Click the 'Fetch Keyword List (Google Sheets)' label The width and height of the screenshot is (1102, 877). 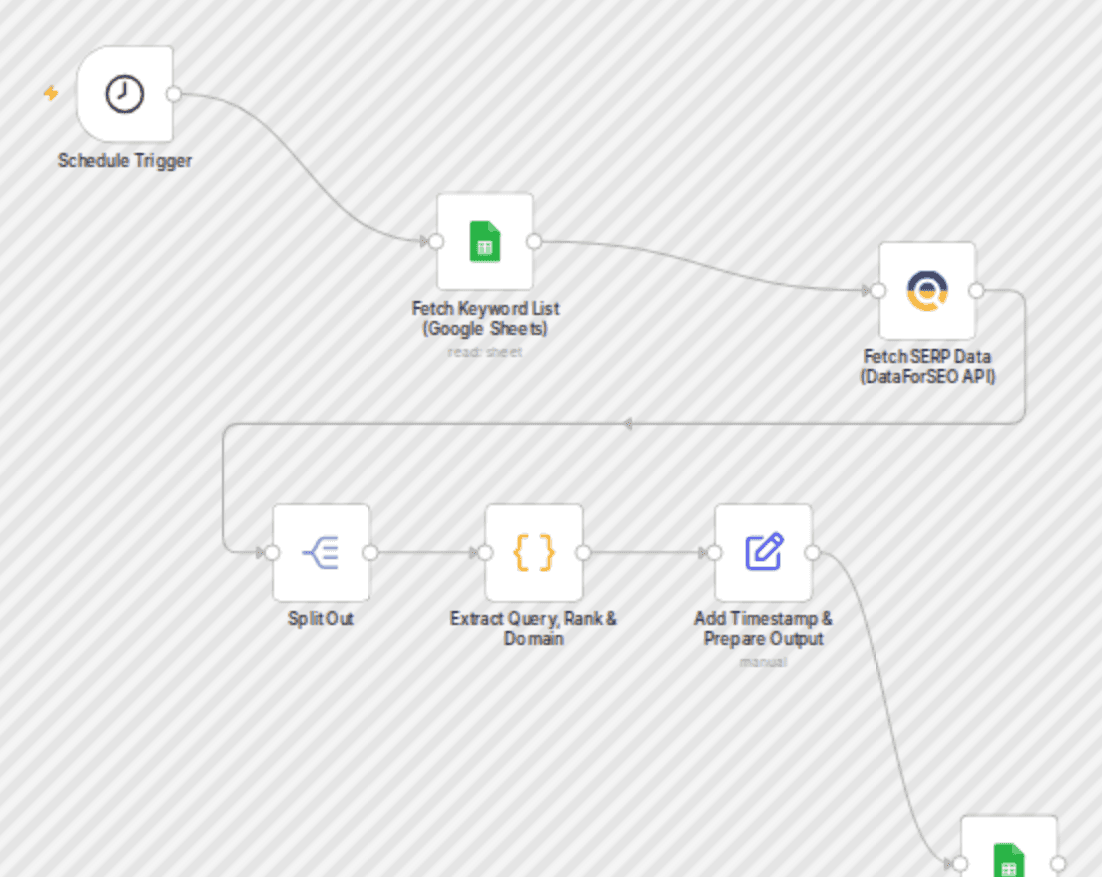pyautogui.click(x=485, y=318)
